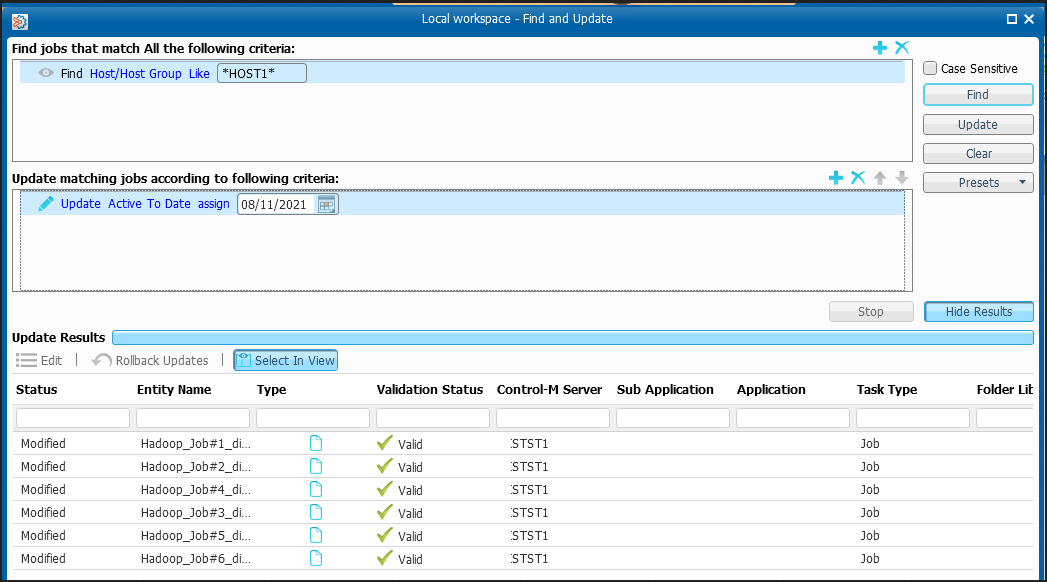This screenshot has width=1047, height=582.
Task: Add a new find criterion with plus icon
Action: point(879,47)
